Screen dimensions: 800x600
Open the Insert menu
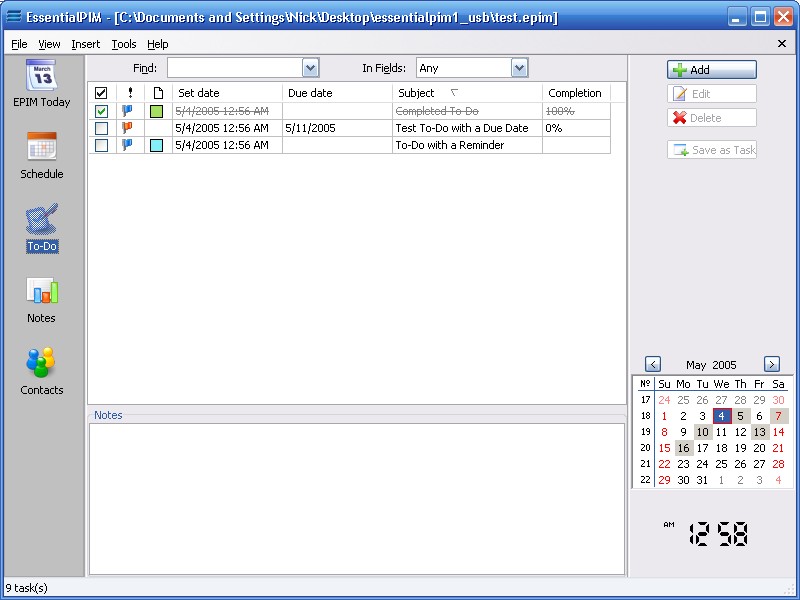click(x=86, y=44)
